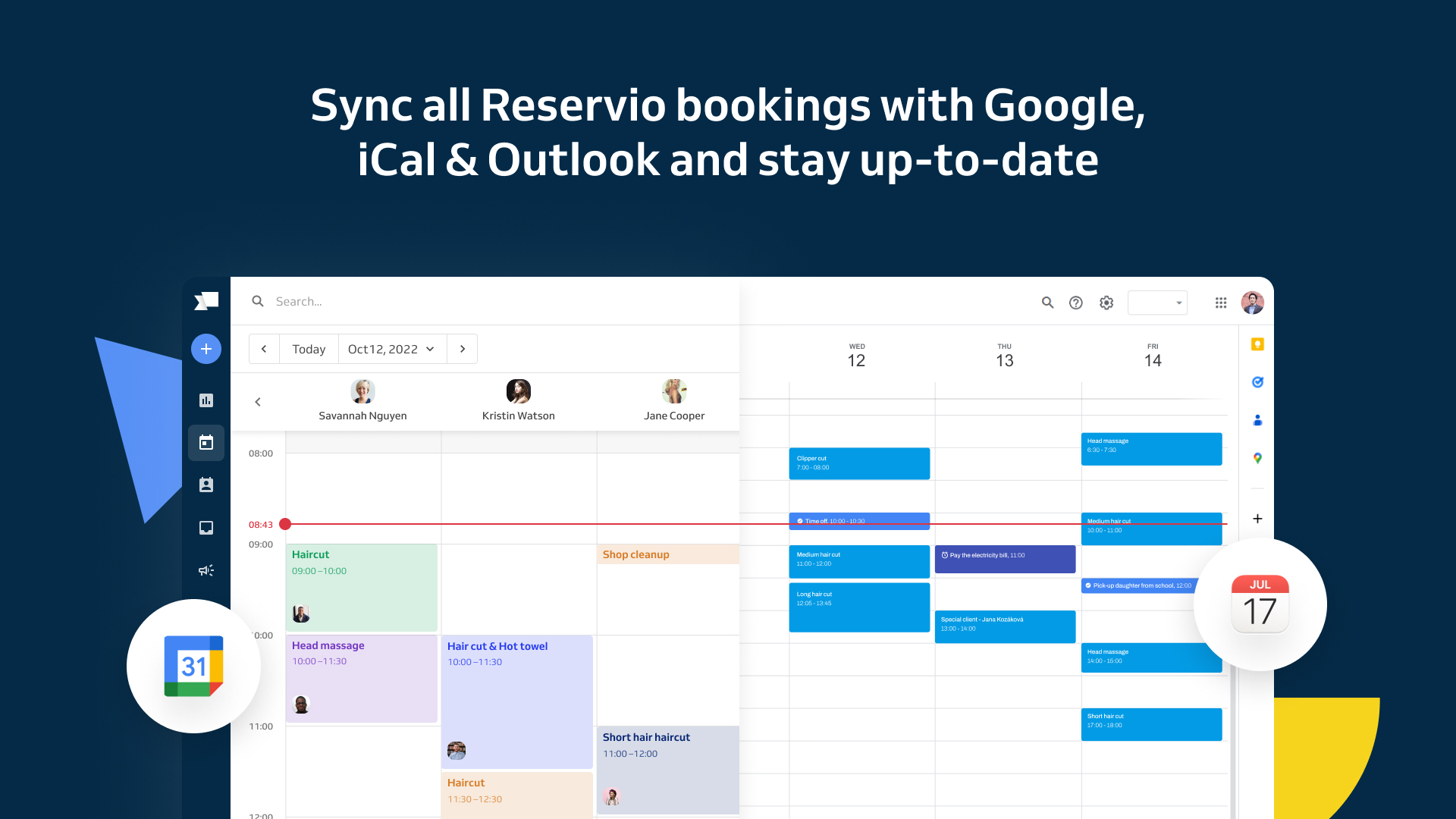
Task: Open the empty selector dropdown near apps grid
Action: click(1157, 302)
